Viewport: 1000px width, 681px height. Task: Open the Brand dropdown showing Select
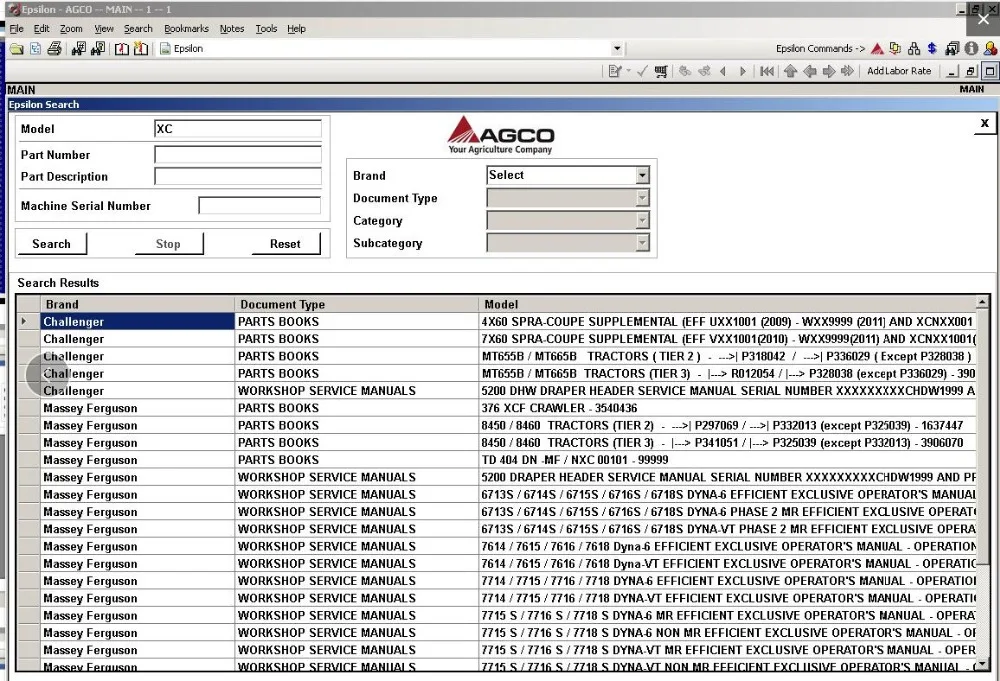(642, 176)
